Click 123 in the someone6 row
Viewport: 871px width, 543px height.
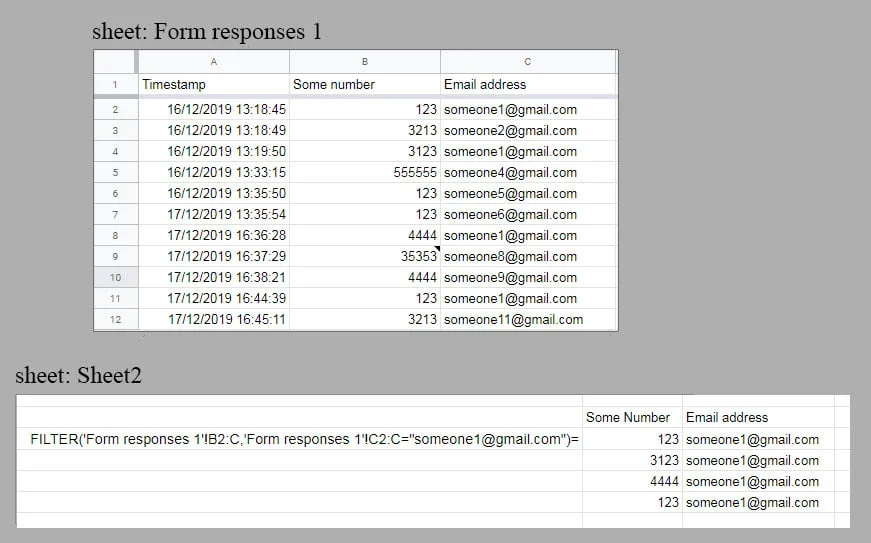click(365, 214)
